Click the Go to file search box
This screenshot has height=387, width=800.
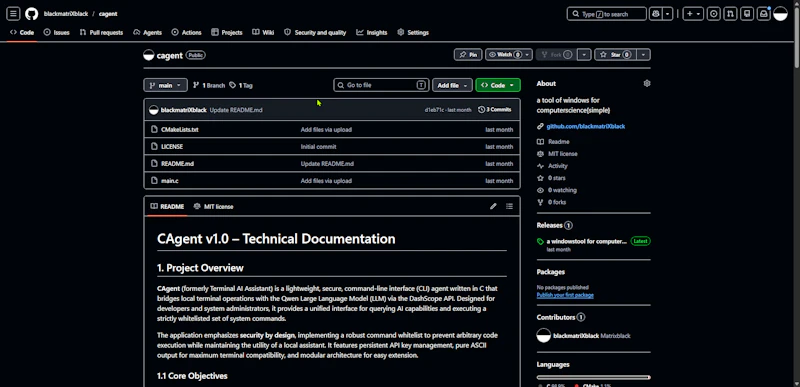[x=381, y=85]
